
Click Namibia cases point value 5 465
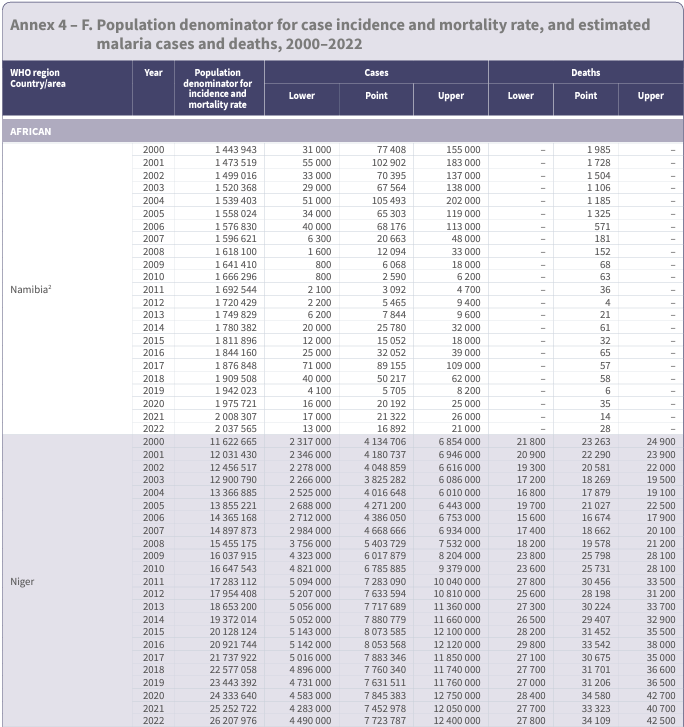(394, 303)
